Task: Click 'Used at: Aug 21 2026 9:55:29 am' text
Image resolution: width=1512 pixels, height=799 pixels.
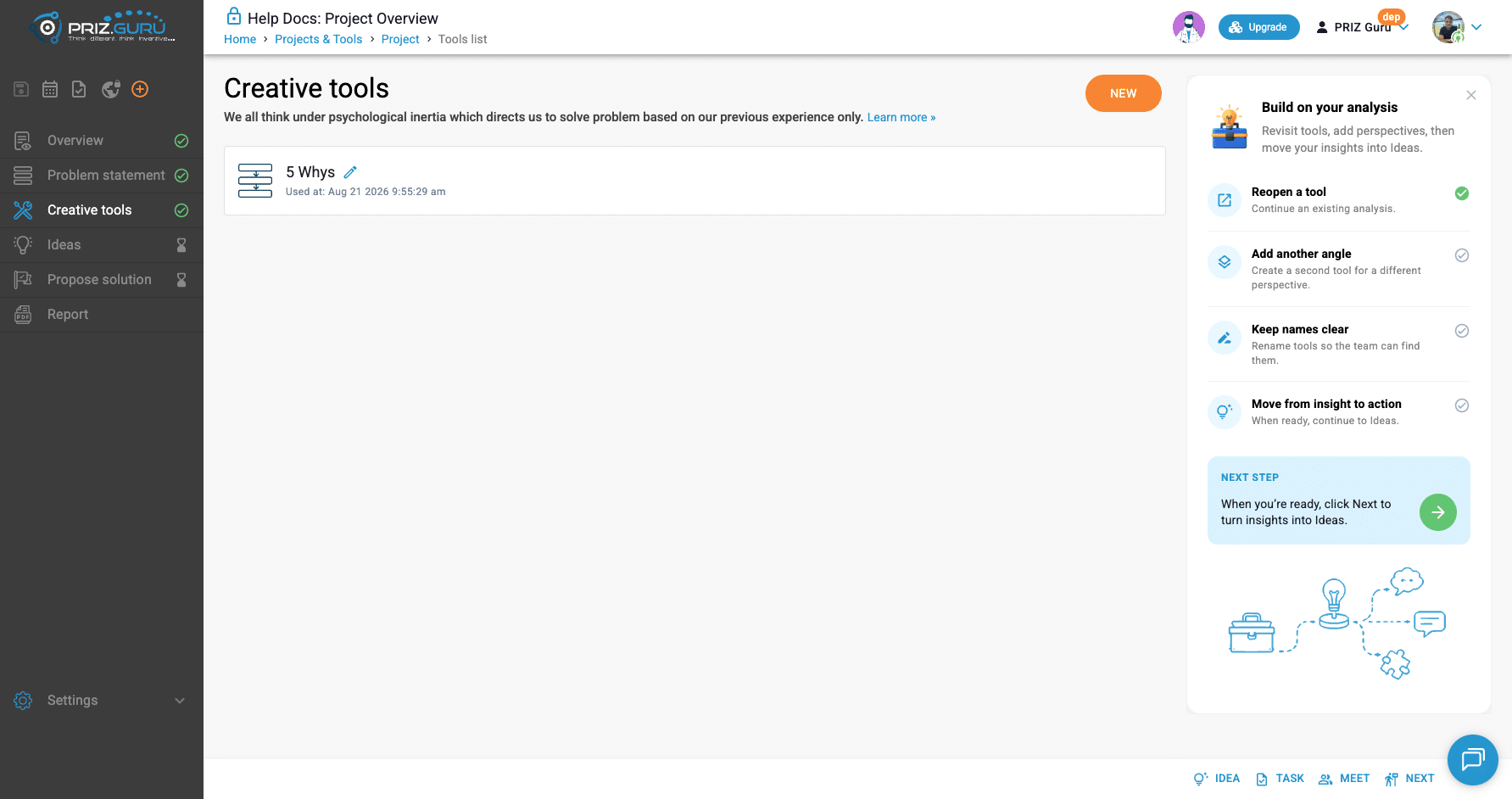Action: 365,192
